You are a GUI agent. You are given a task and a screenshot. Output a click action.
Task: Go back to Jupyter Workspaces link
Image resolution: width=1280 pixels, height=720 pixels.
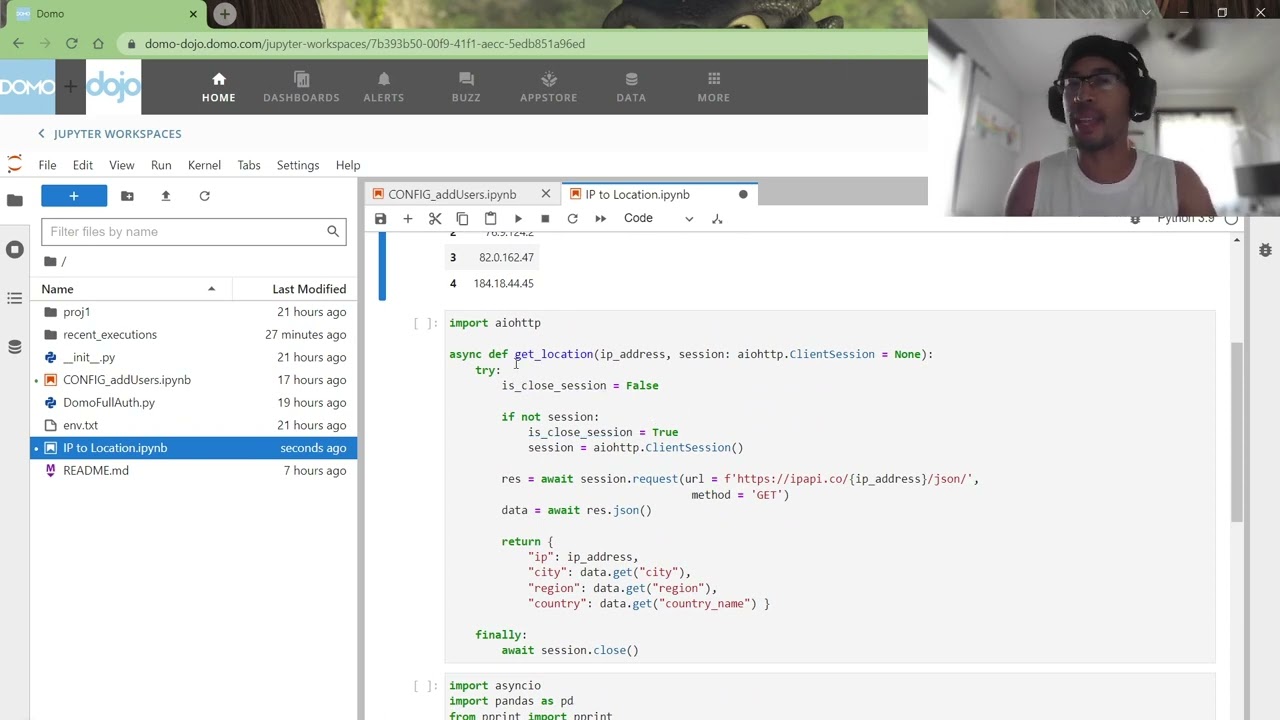(x=110, y=134)
